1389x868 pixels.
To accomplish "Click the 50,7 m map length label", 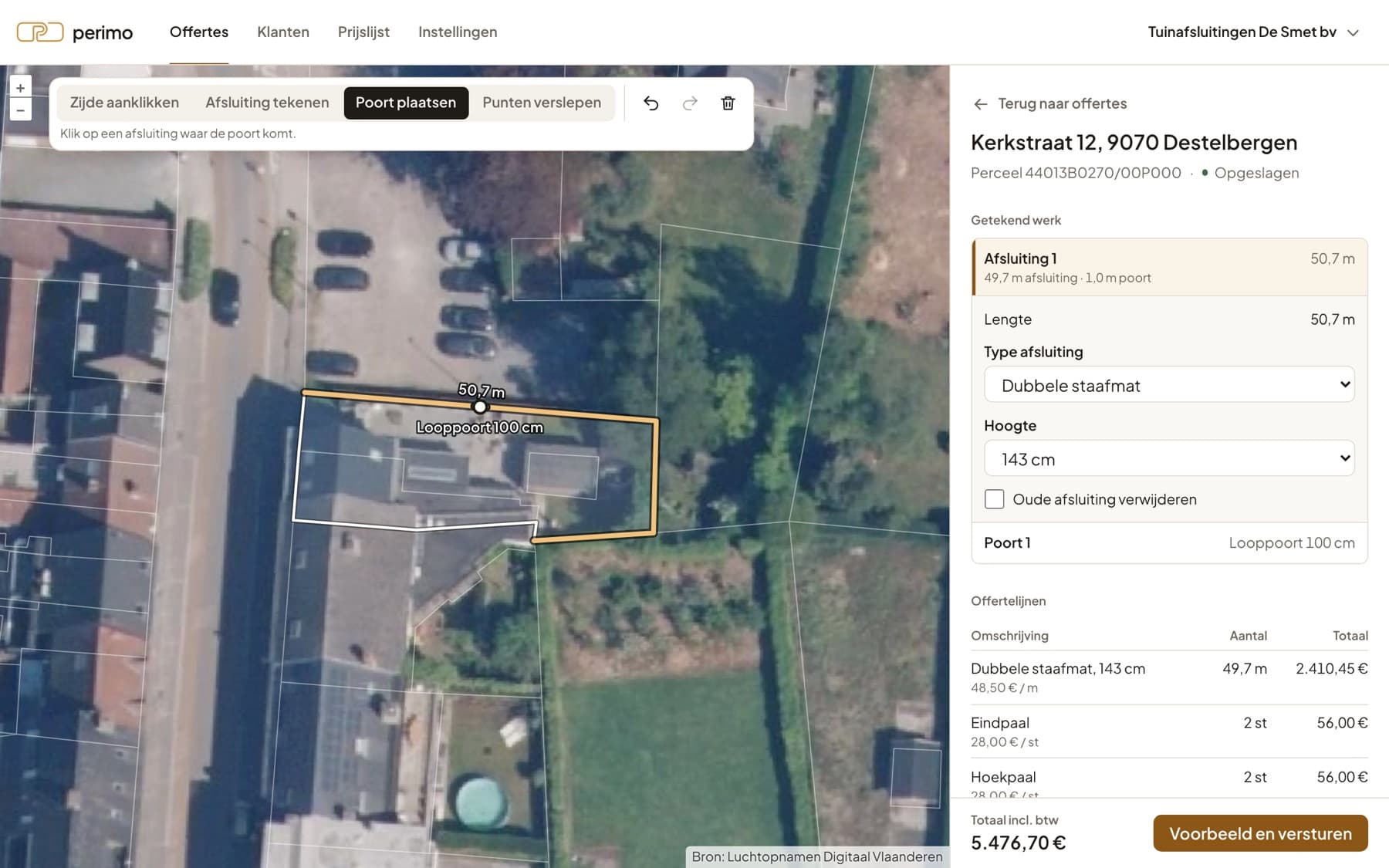I will [x=482, y=391].
